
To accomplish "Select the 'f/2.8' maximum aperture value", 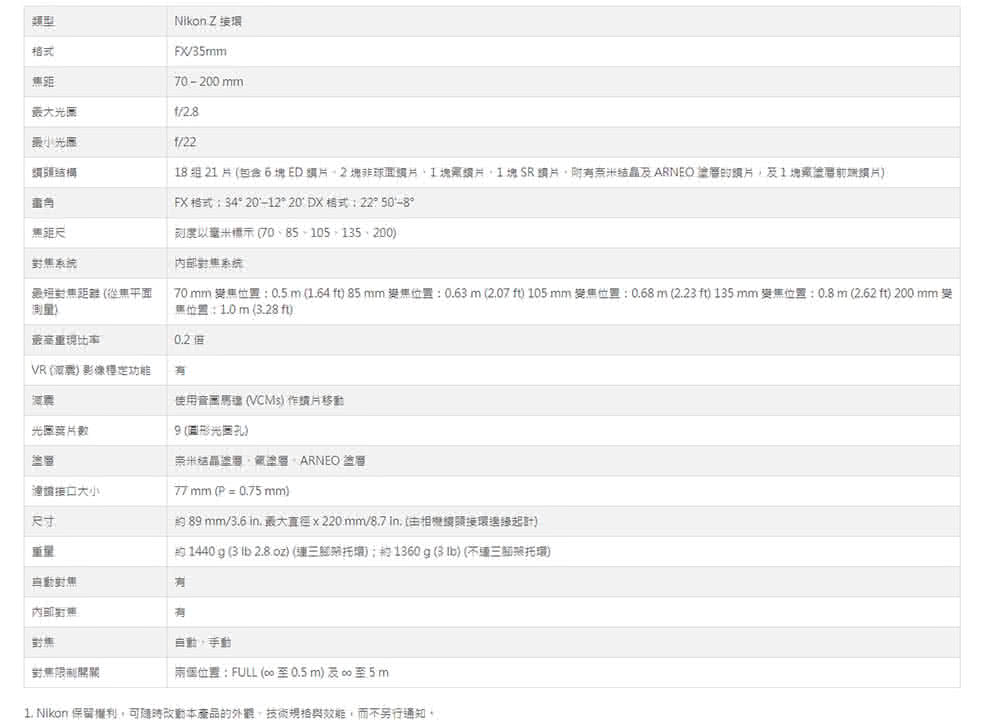I will coord(186,112).
